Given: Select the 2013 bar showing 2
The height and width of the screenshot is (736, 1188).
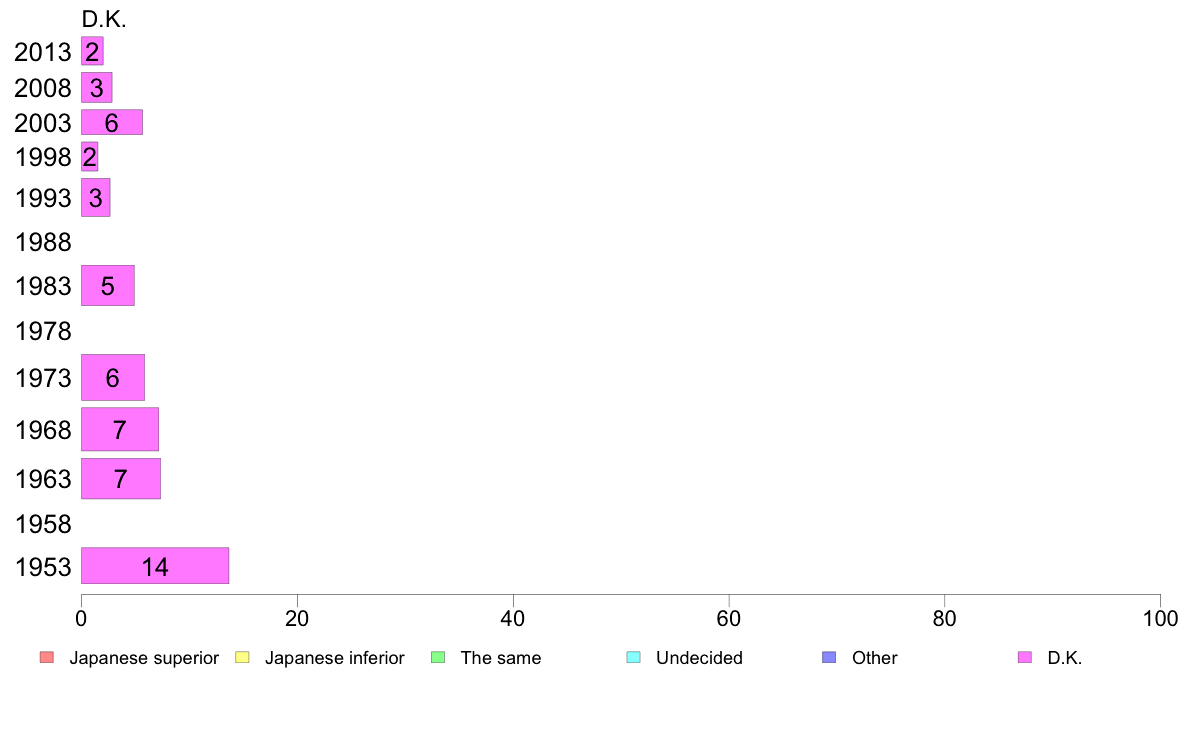Looking at the screenshot, I should [x=92, y=51].
